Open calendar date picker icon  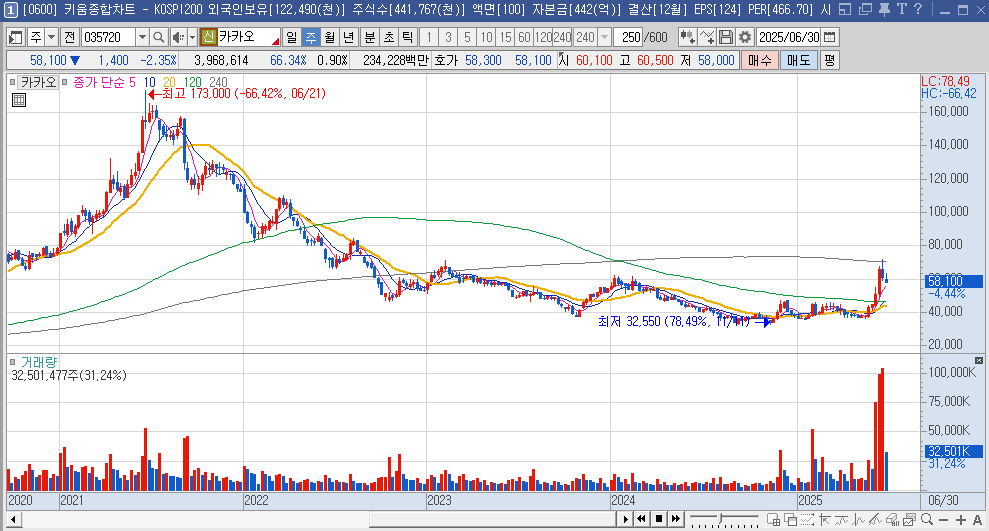point(830,37)
